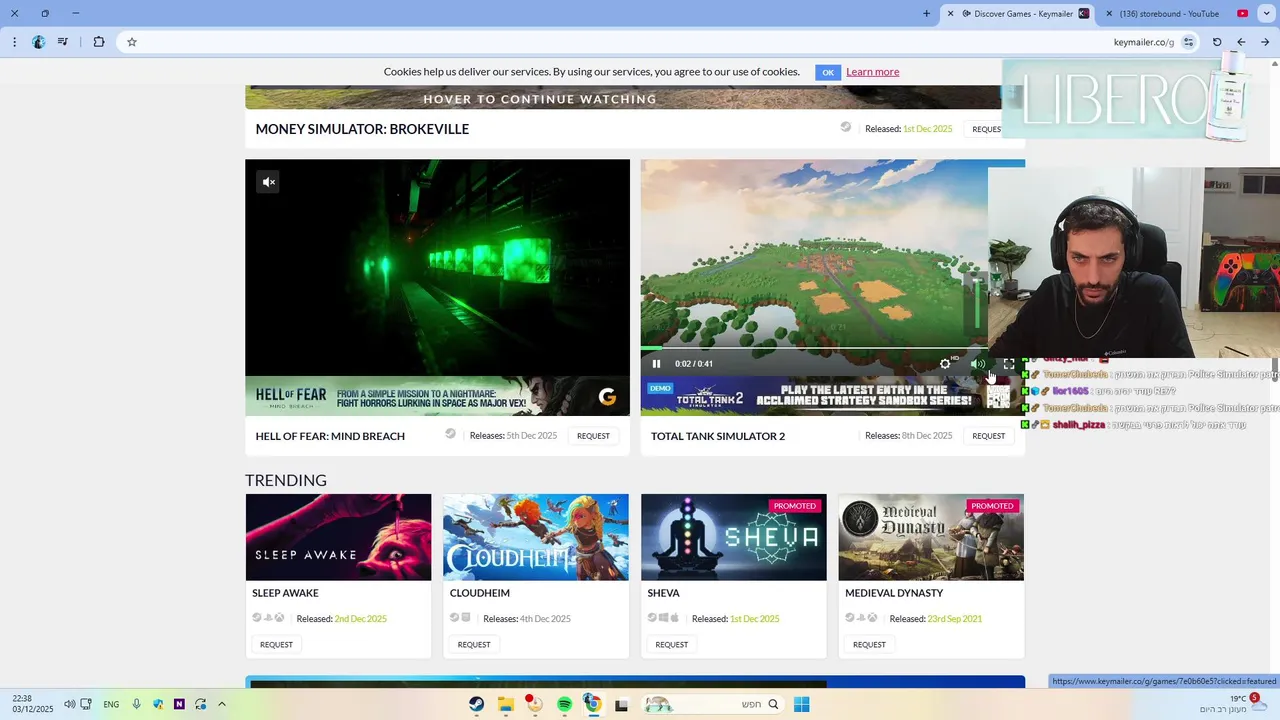
Task: Close the YouTube storebound tab
Action: point(1109,14)
